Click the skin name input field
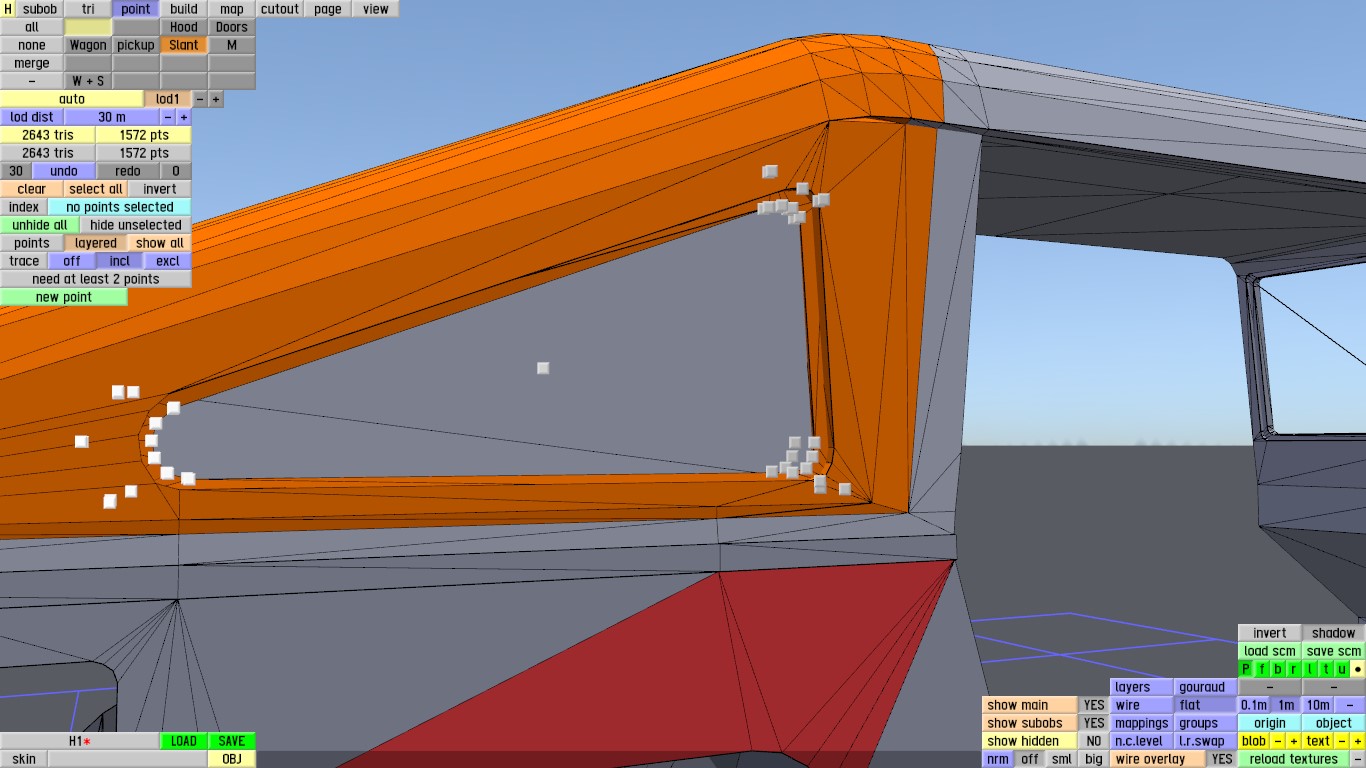 click(128, 759)
